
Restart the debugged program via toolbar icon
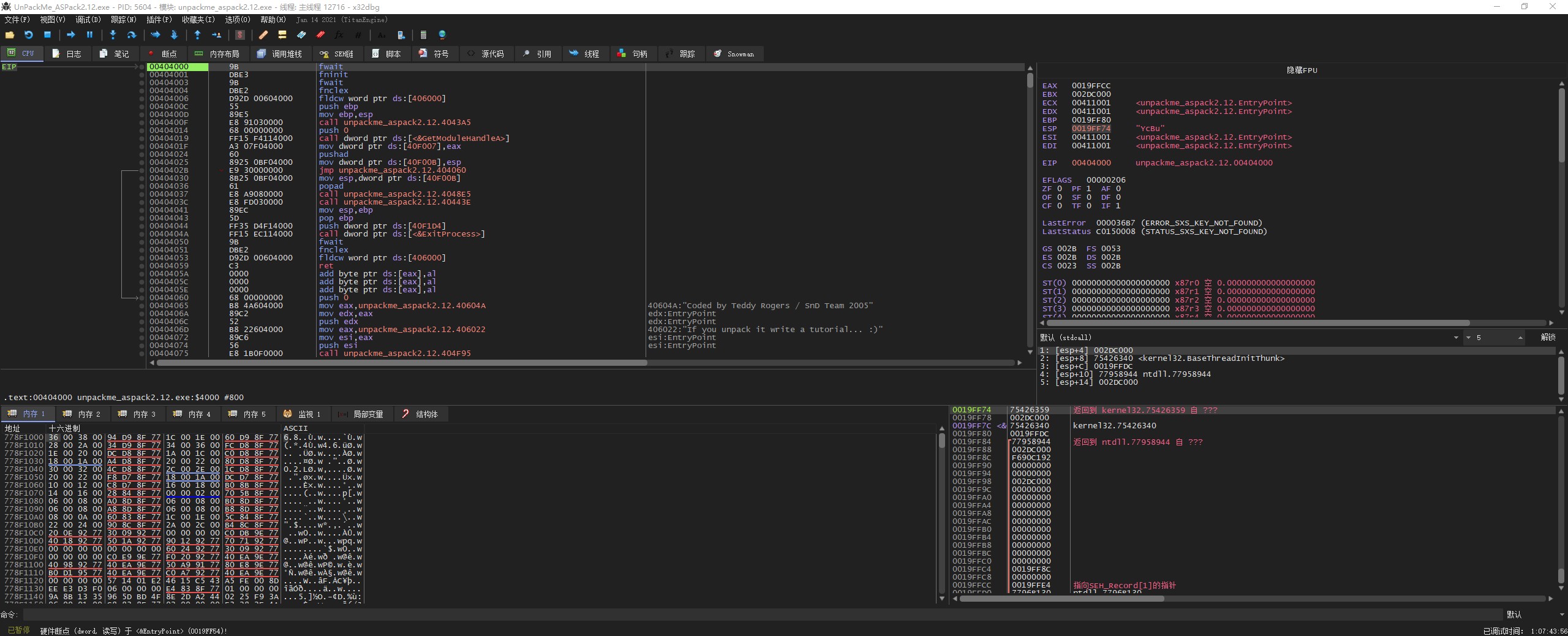(28, 35)
